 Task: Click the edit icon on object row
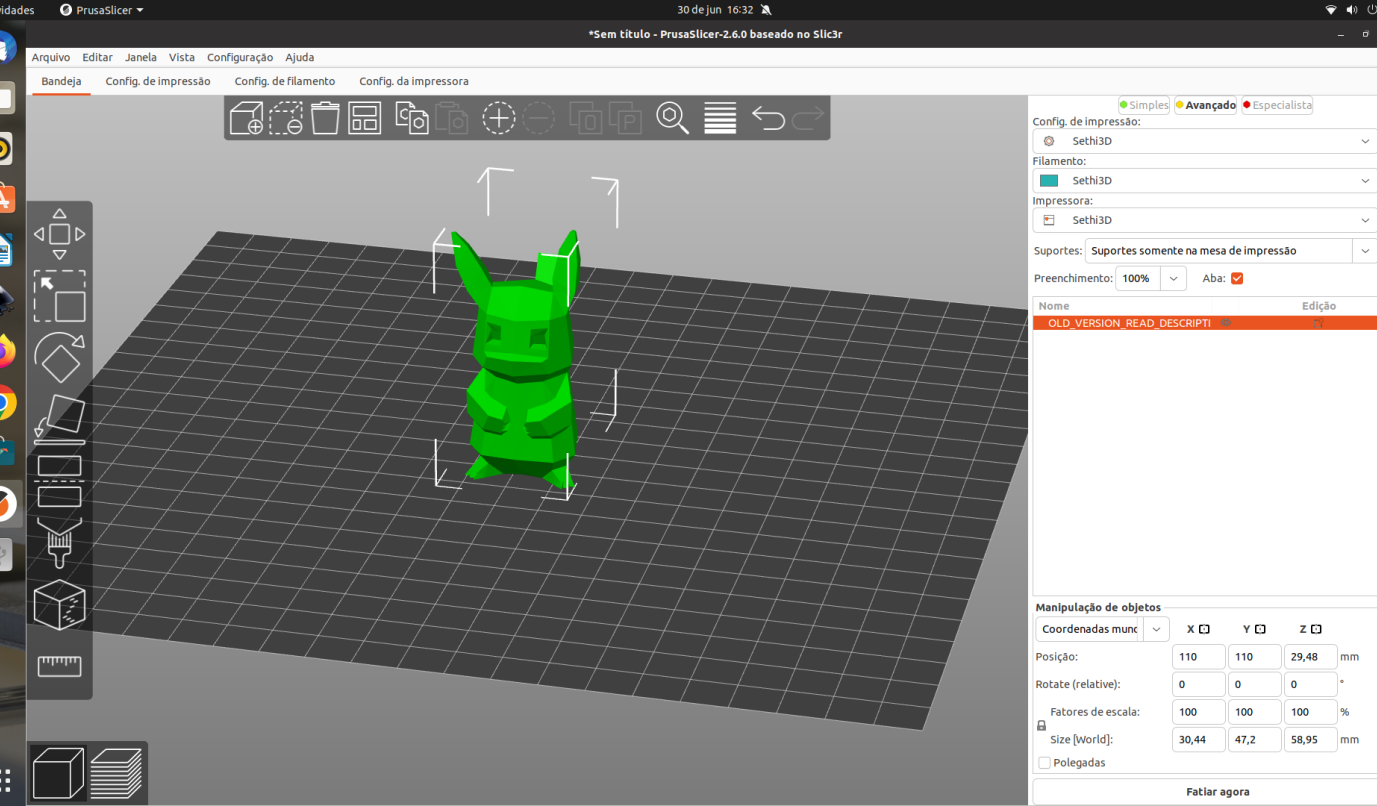pyautogui.click(x=1318, y=323)
